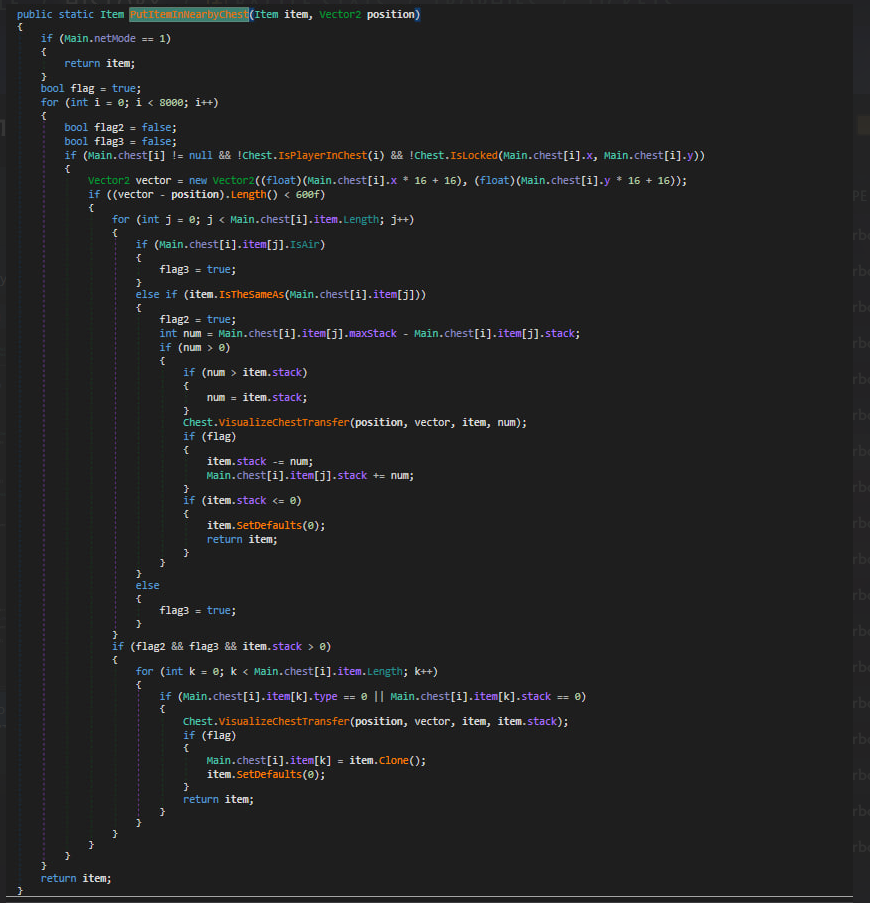
Task: Click the final 'return item;' at method end
Action: [76, 879]
